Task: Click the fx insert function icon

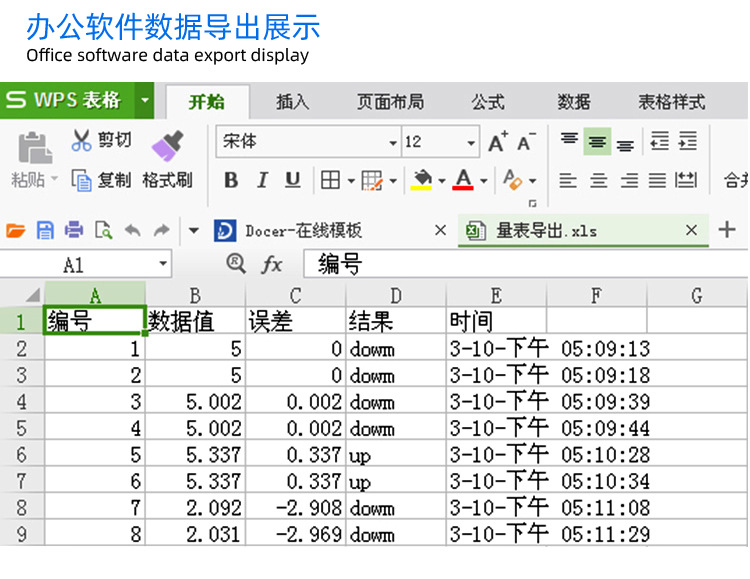Action: point(272,264)
